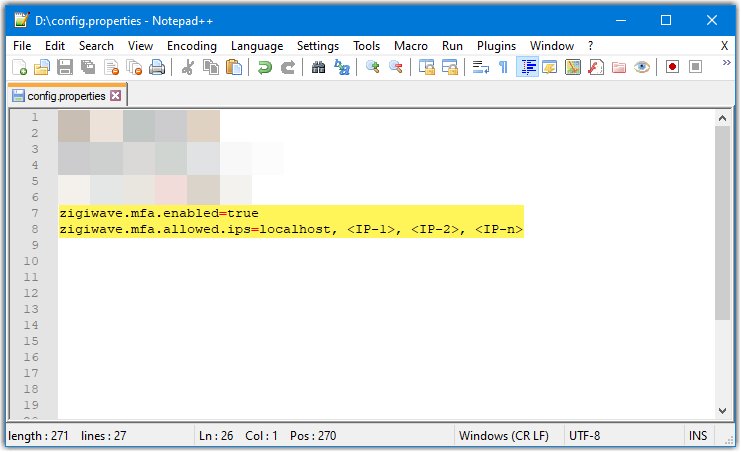Close the config.properties tab
The image size is (741, 452).
click(x=115, y=96)
